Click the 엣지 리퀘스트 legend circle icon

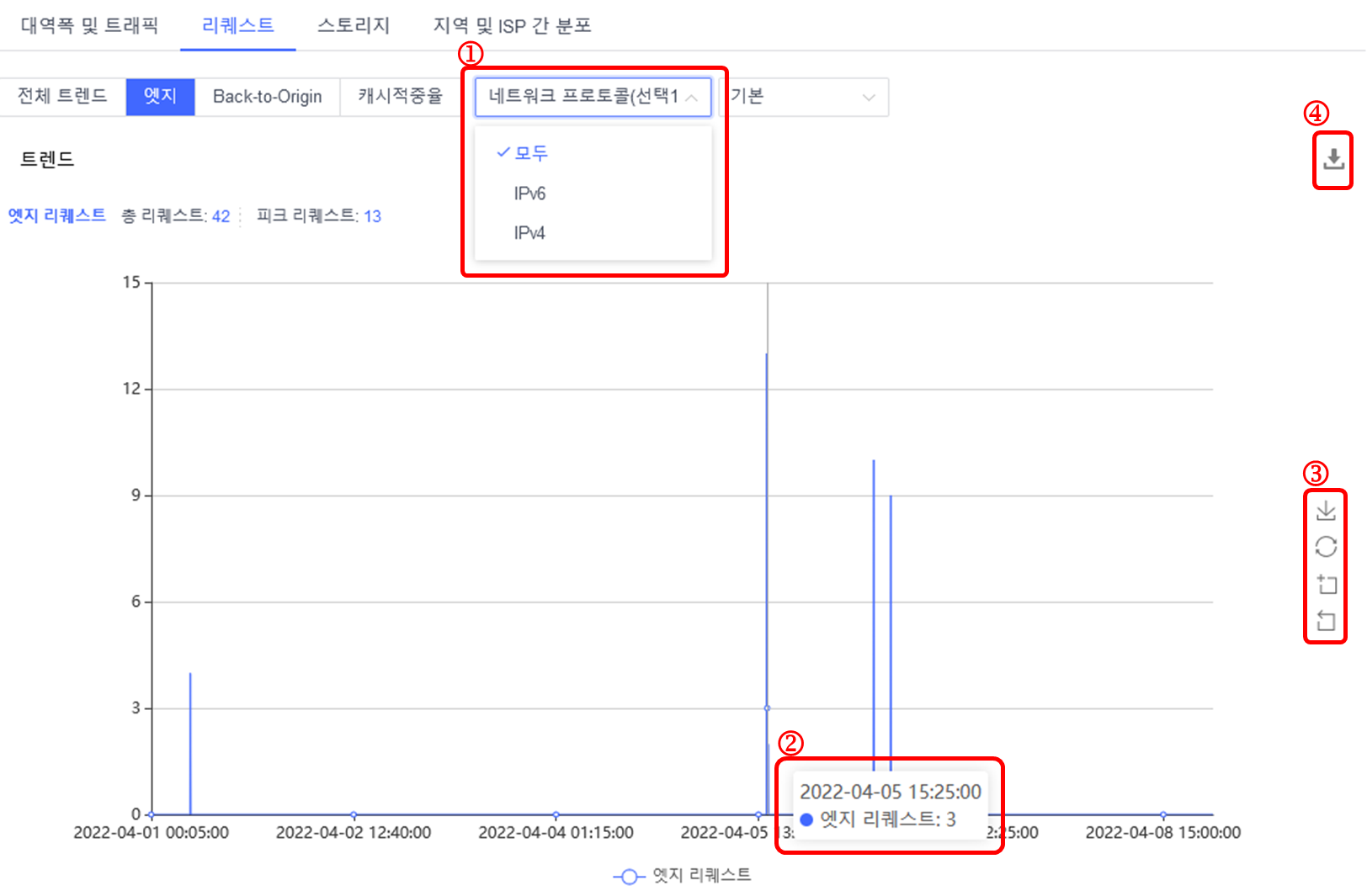tap(628, 876)
